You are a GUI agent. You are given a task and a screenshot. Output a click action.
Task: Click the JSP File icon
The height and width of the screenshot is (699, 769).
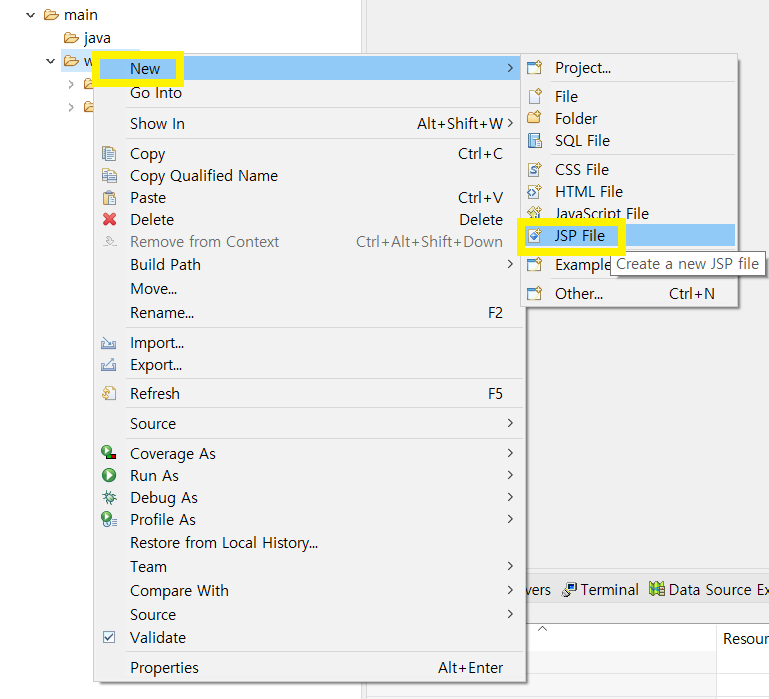535,235
